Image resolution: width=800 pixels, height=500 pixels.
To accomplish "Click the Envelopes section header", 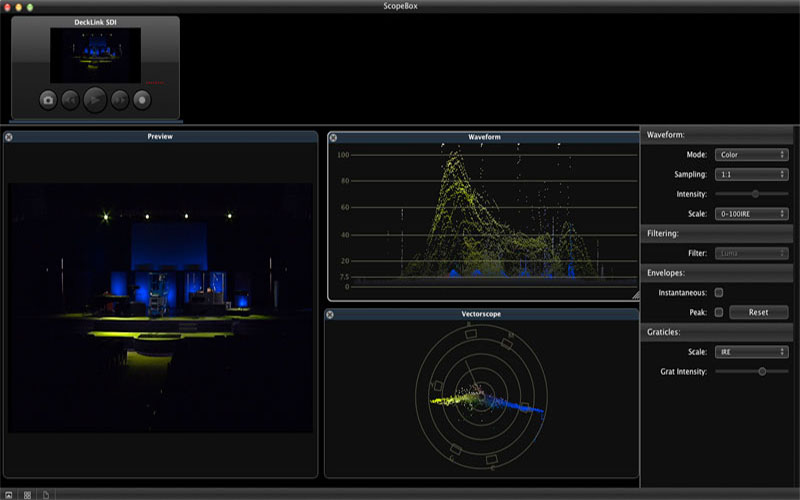I will pos(716,273).
